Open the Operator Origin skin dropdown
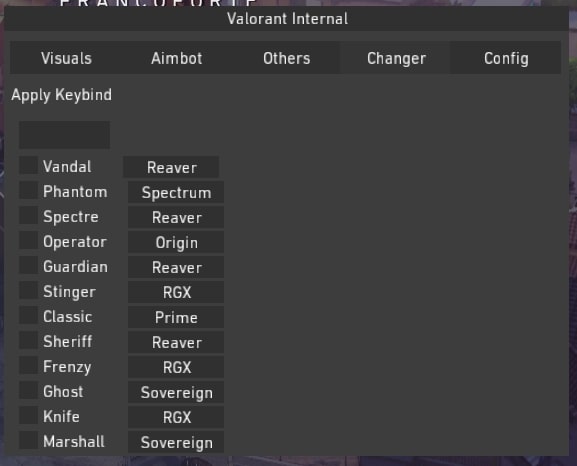 coord(176,242)
